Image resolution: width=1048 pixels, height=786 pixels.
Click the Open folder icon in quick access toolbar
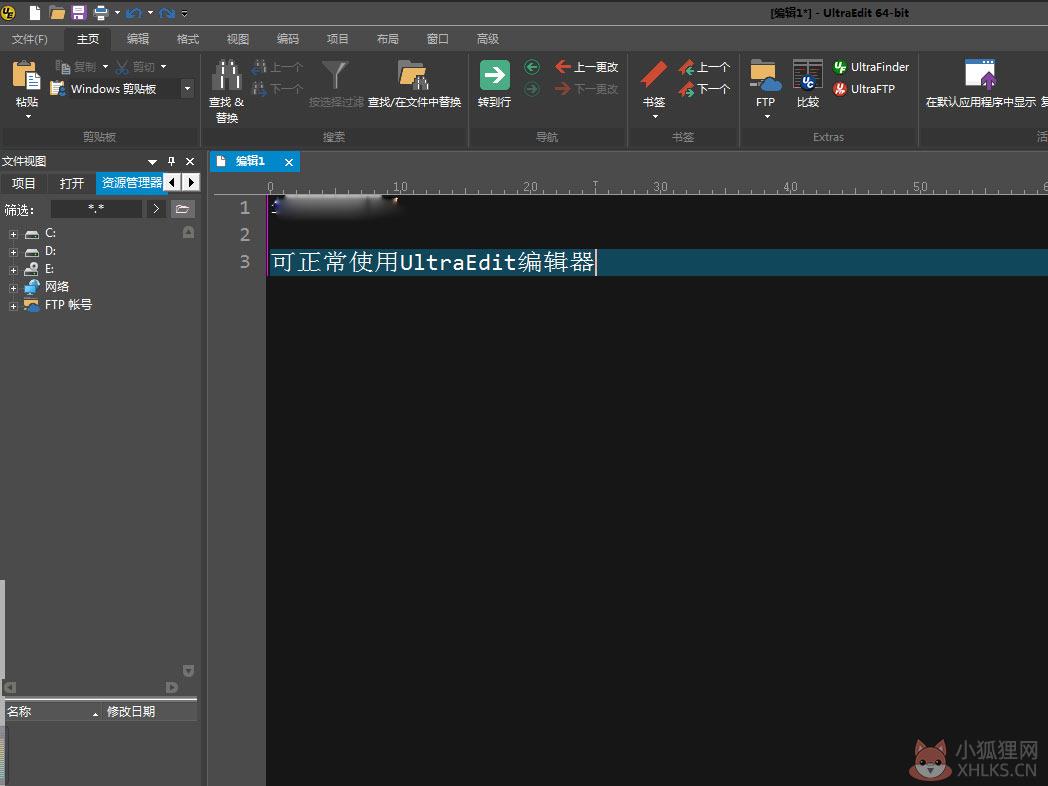tap(57, 13)
